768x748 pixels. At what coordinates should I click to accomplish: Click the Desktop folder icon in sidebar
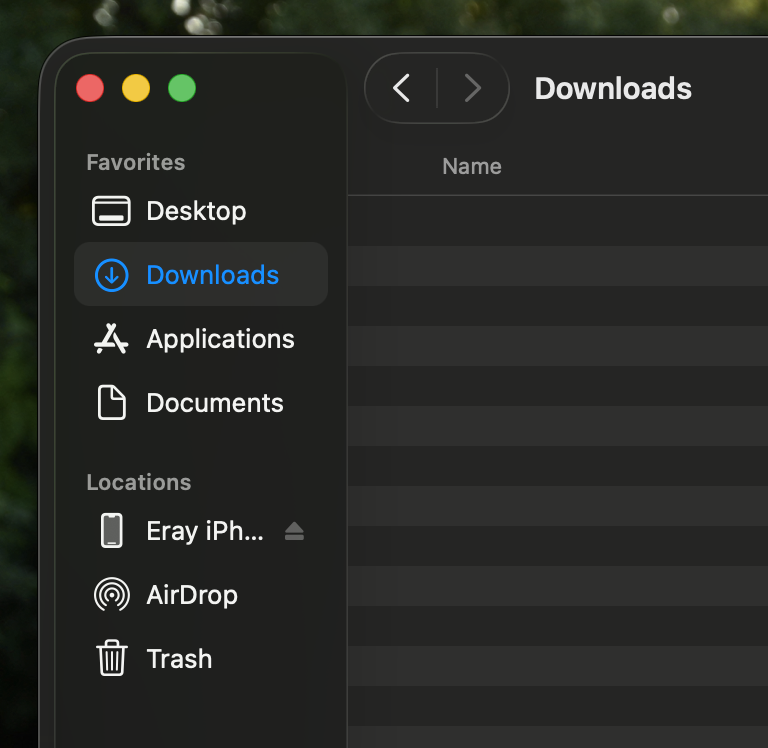pos(111,211)
